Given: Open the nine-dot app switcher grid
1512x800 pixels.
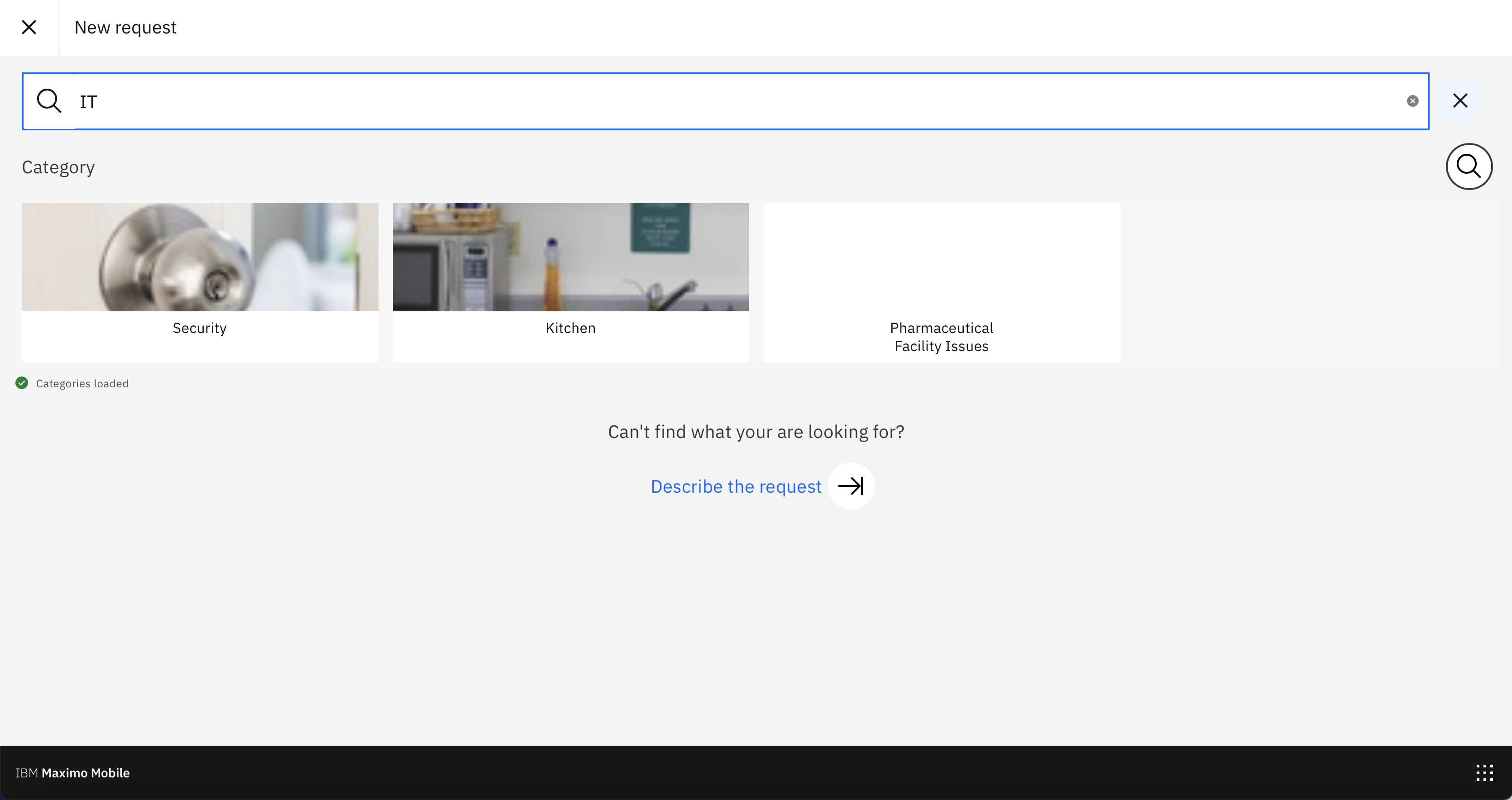Looking at the screenshot, I should coord(1484,772).
